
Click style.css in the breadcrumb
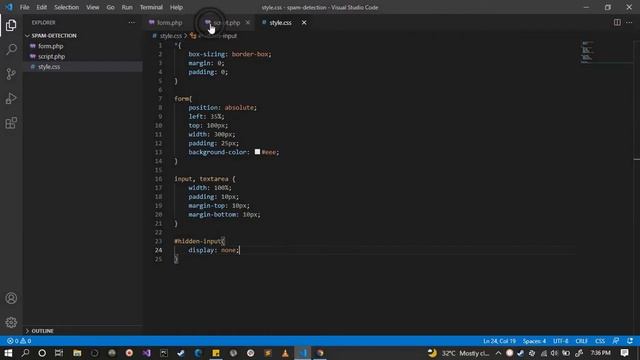tap(171, 36)
